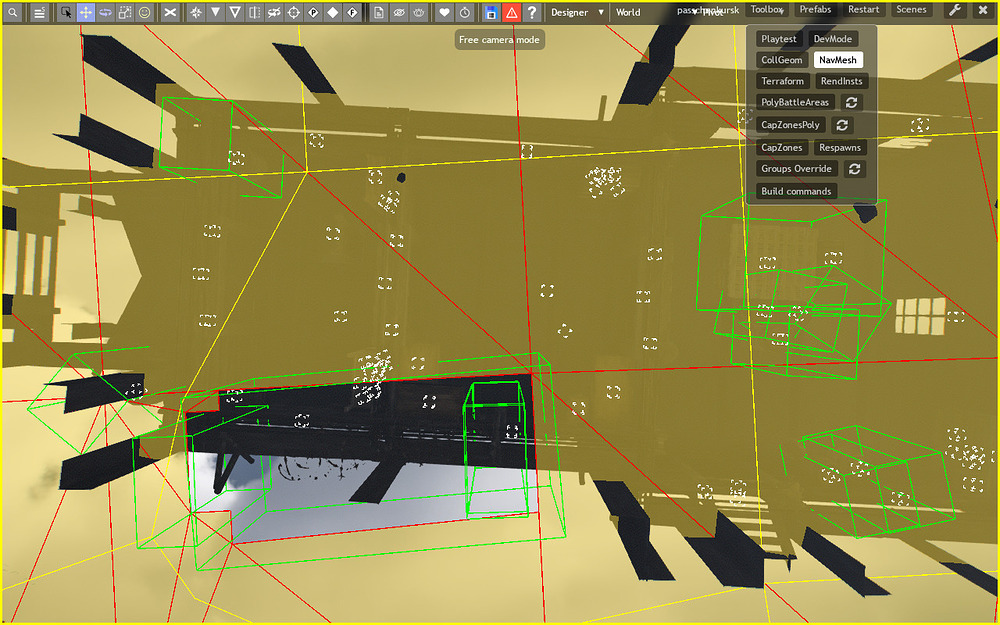Click the Build commands button
The width and height of the screenshot is (1000, 625).
796,191
